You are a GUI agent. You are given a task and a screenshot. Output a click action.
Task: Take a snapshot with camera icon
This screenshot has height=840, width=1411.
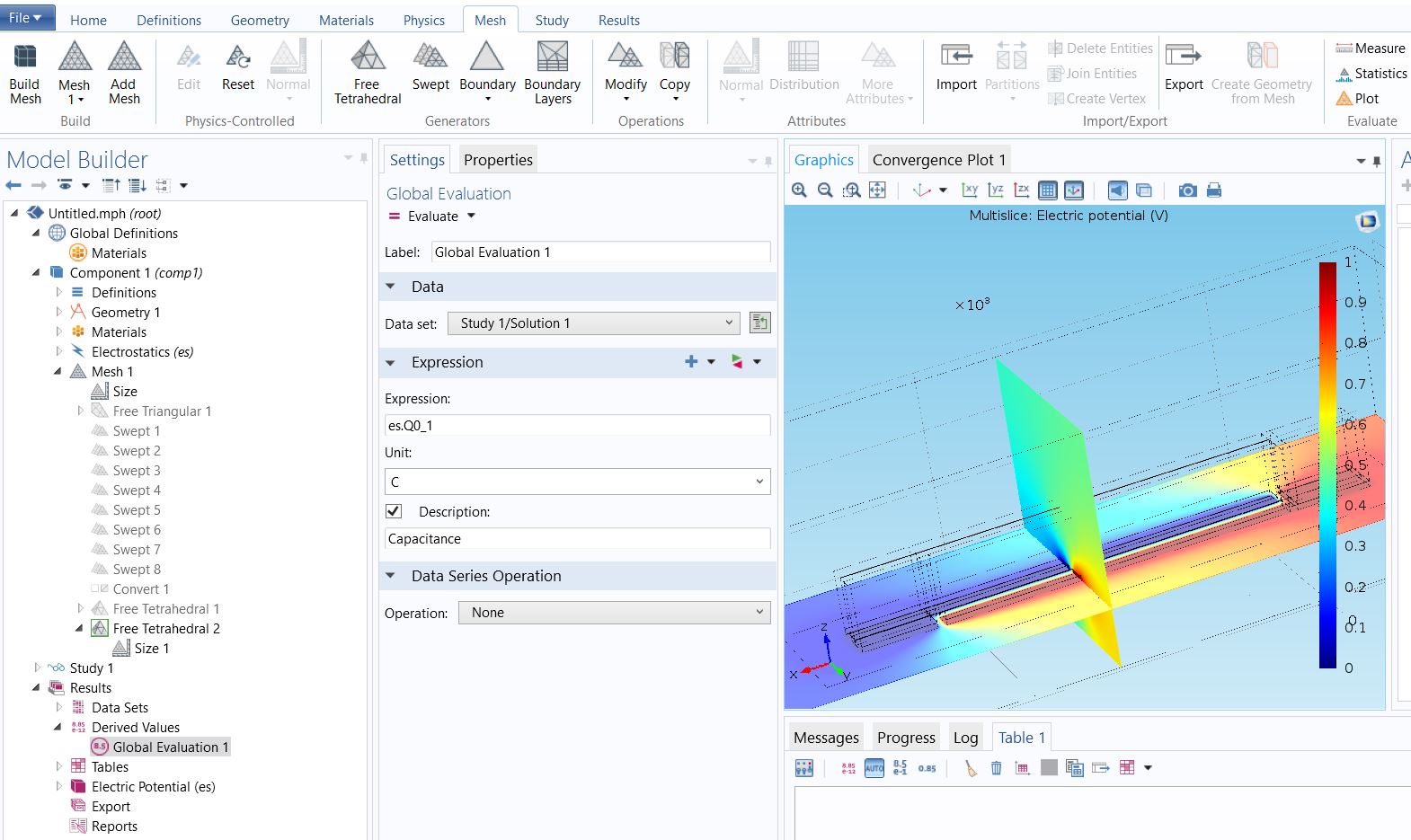[x=1187, y=190]
